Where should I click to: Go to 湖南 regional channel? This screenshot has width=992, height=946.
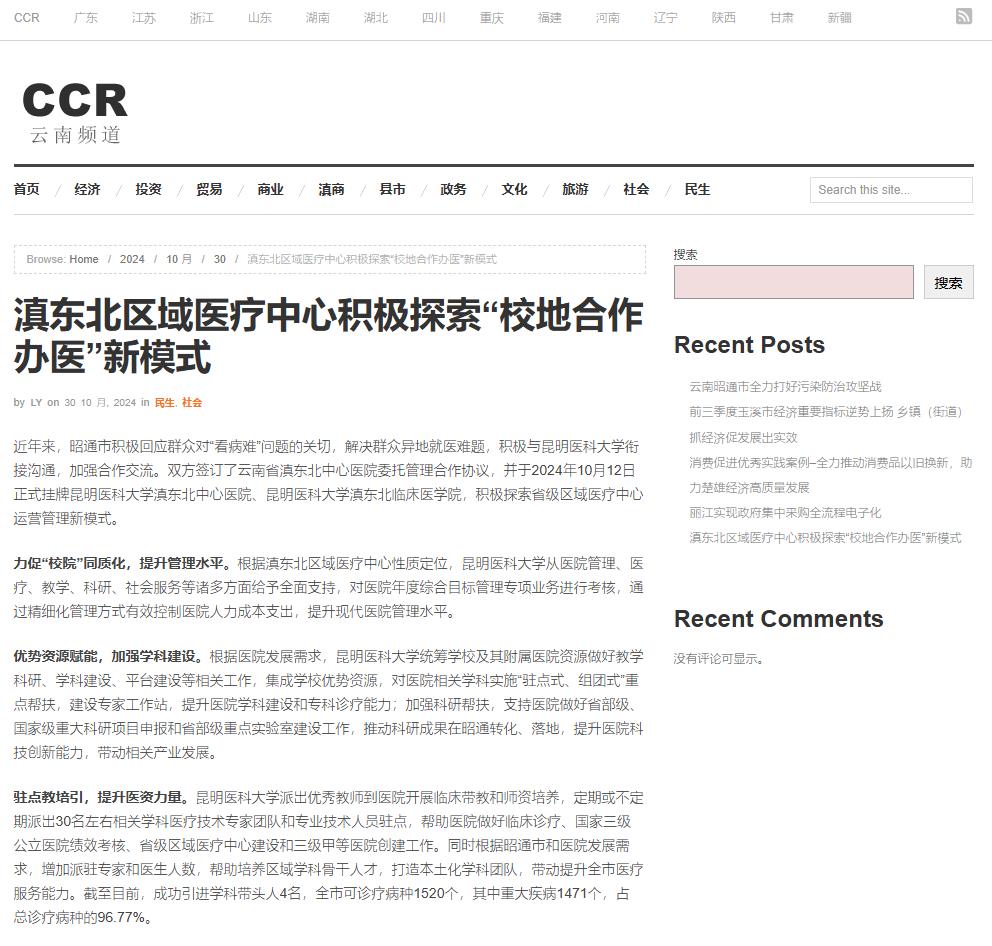[x=318, y=18]
